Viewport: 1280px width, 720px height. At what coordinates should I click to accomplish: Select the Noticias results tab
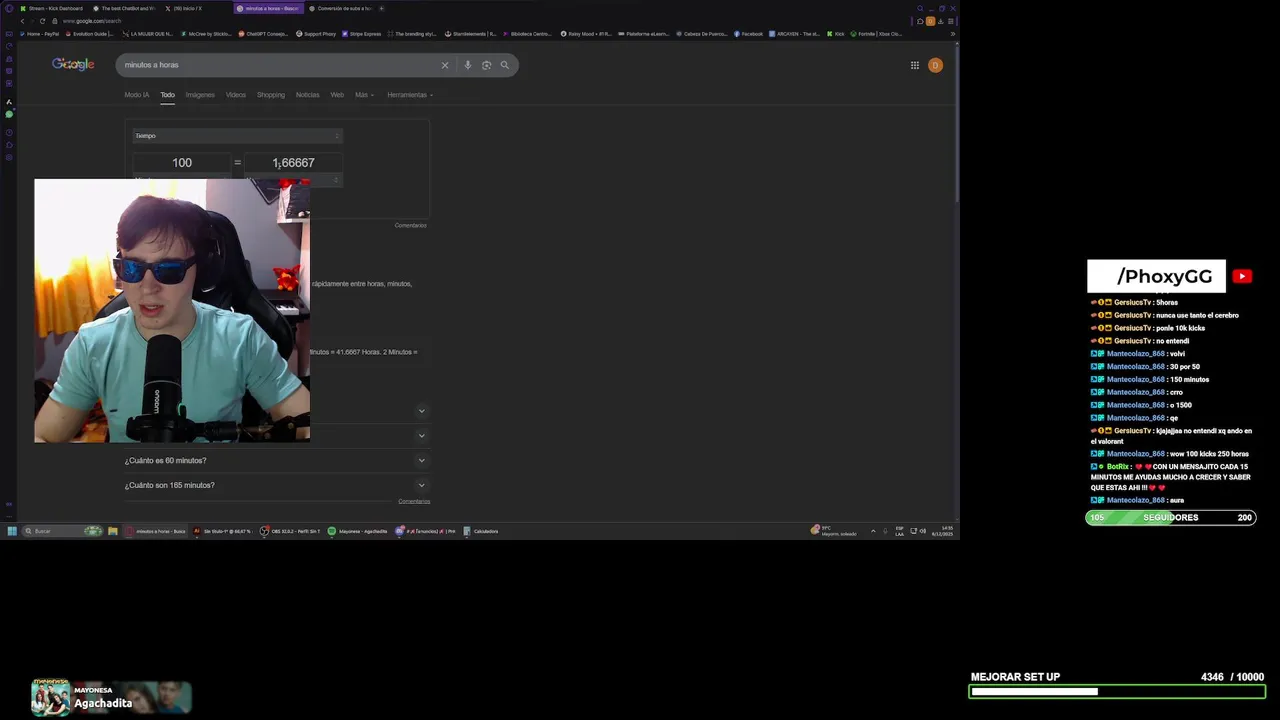308,95
